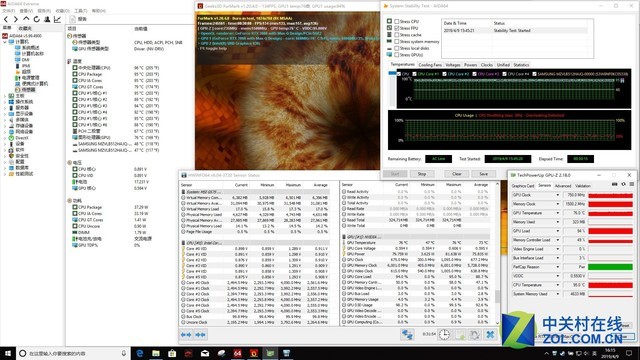Open Mail app taskbar icon
Image resolution: width=640 pixels, height=360 pixels.
pos(205,353)
